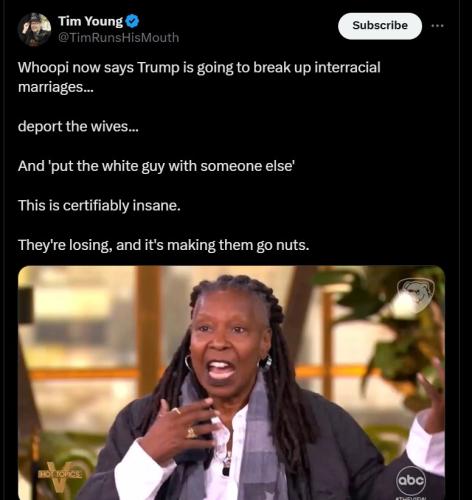Click the Subscribe button
This screenshot has height=500, width=472.
(380, 26)
